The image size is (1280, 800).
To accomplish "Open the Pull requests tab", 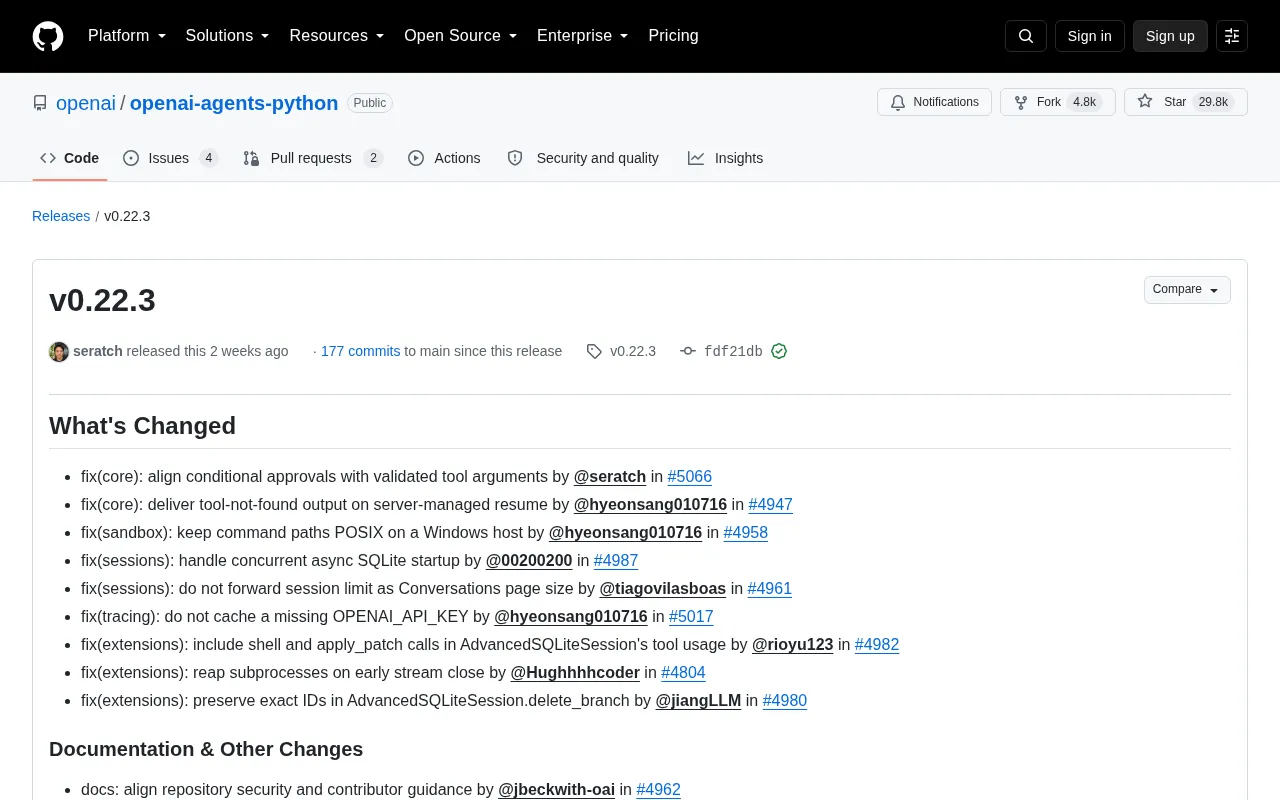I will click(312, 158).
